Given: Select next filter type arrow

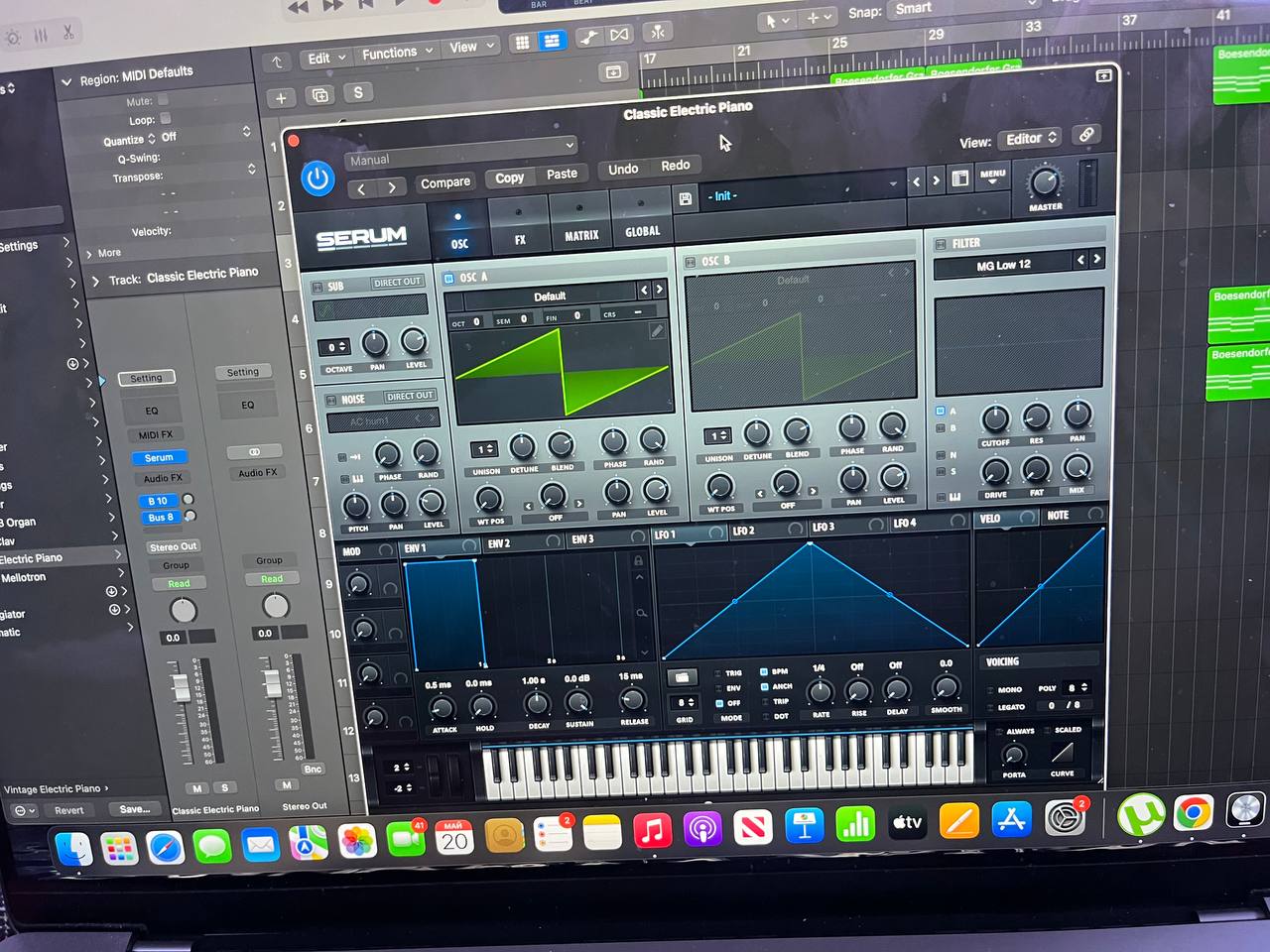Looking at the screenshot, I should pos(1096,259).
